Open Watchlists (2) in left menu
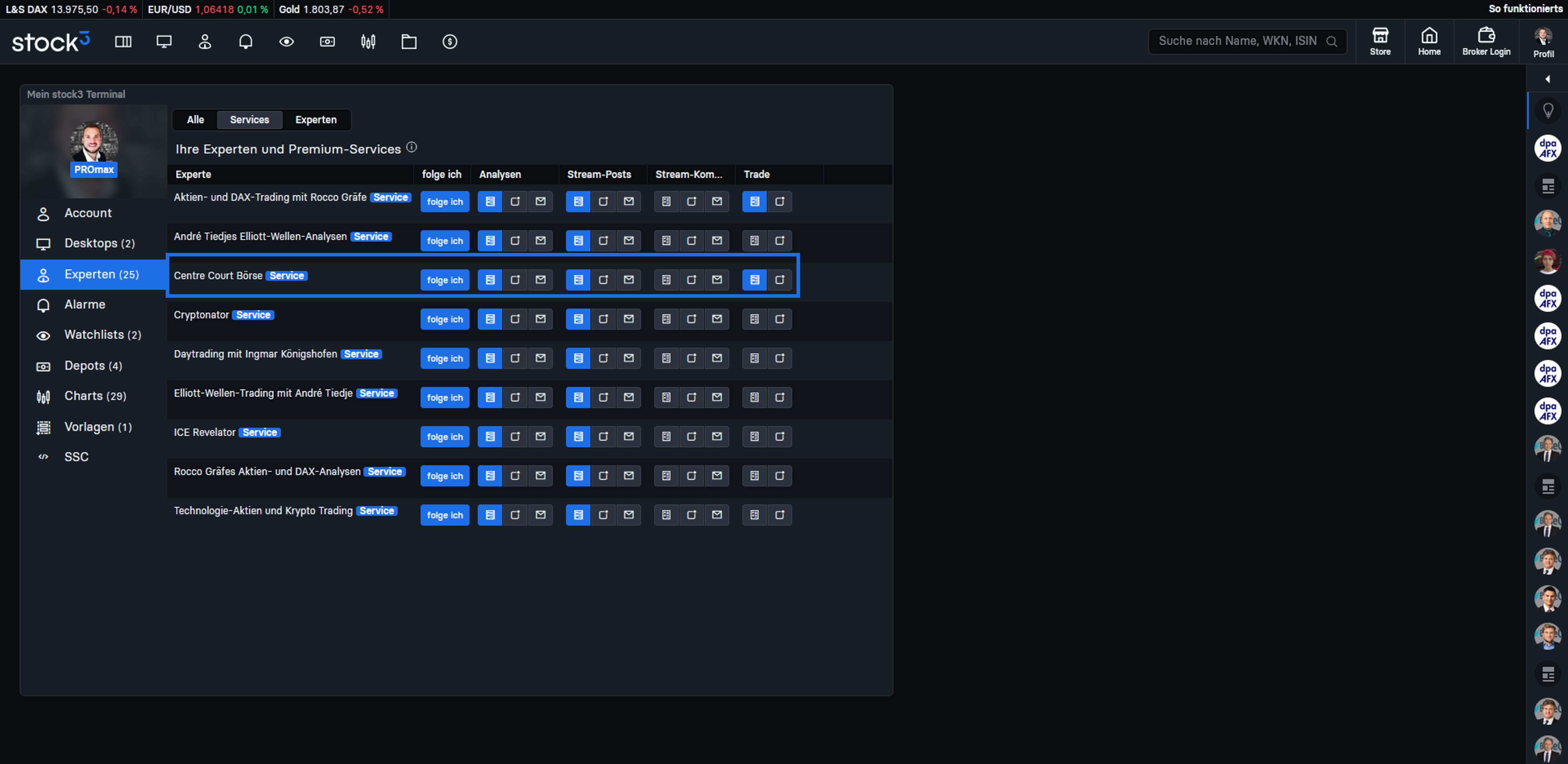Image resolution: width=1568 pixels, height=764 pixels. [x=94, y=335]
